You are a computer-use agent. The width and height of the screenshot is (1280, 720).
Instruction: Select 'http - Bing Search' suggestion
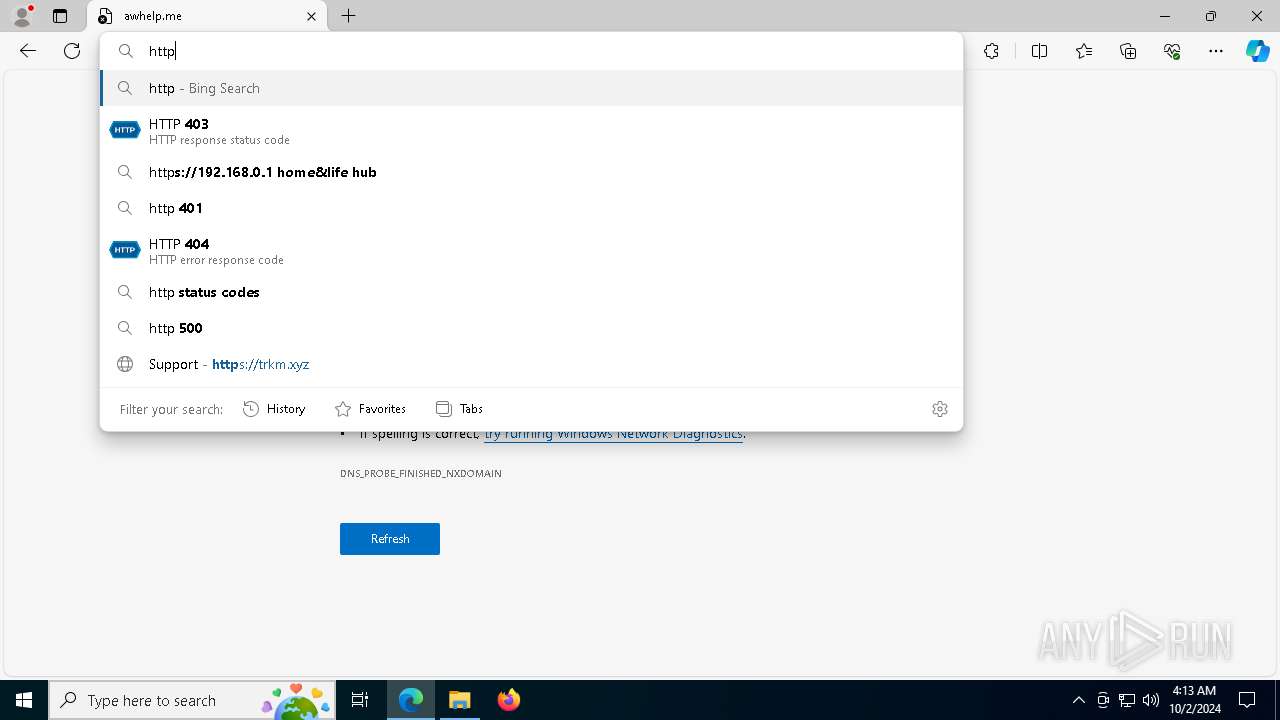tap(532, 88)
